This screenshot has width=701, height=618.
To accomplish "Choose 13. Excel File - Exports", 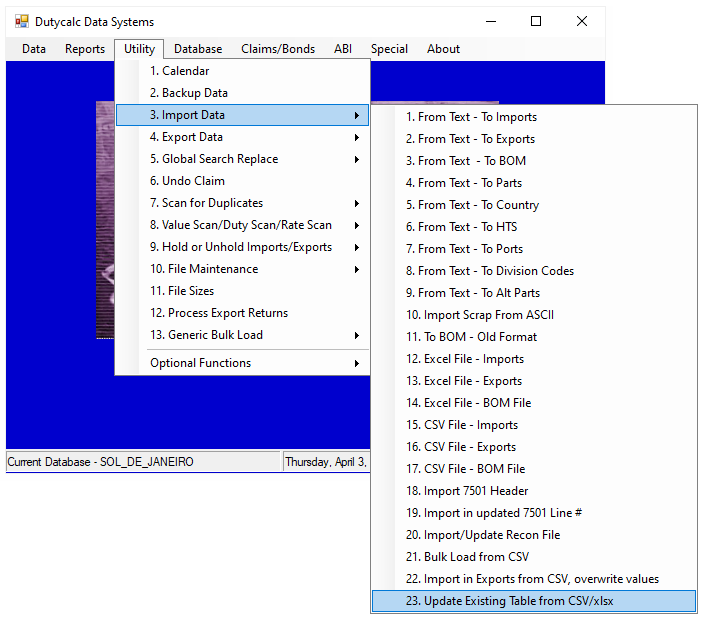I will (534, 381).
